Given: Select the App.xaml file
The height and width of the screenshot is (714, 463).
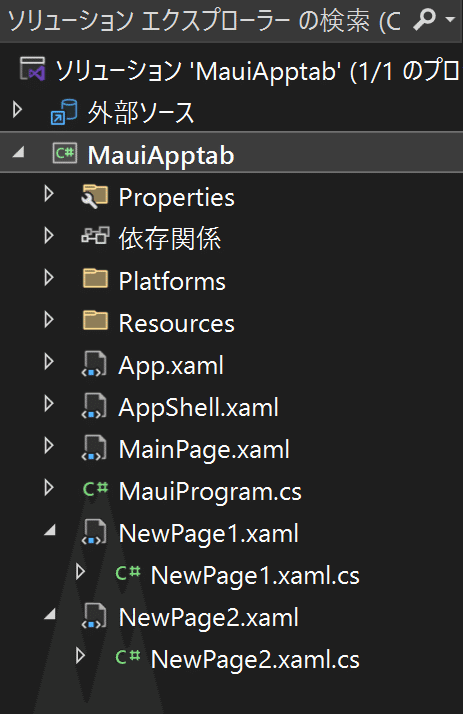Looking at the screenshot, I should [171, 366].
